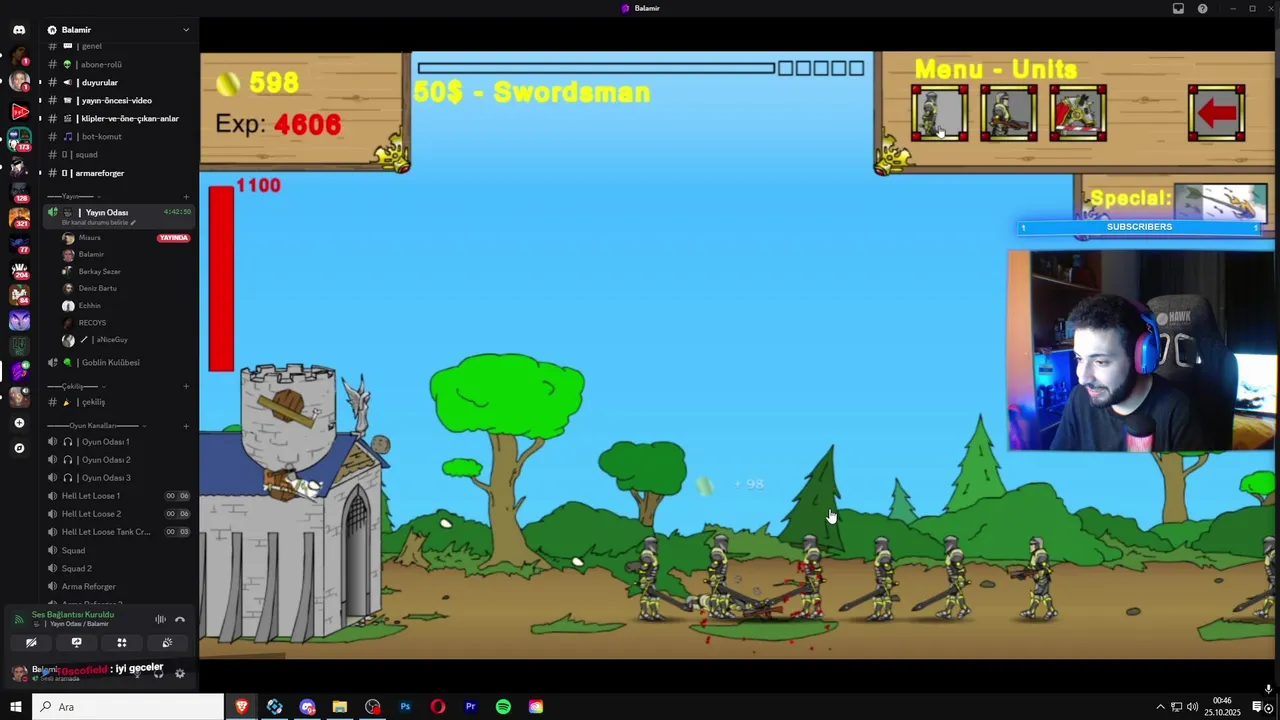Open Premiere Pro from the taskbar

pyautogui.click(x=470, y=707)
